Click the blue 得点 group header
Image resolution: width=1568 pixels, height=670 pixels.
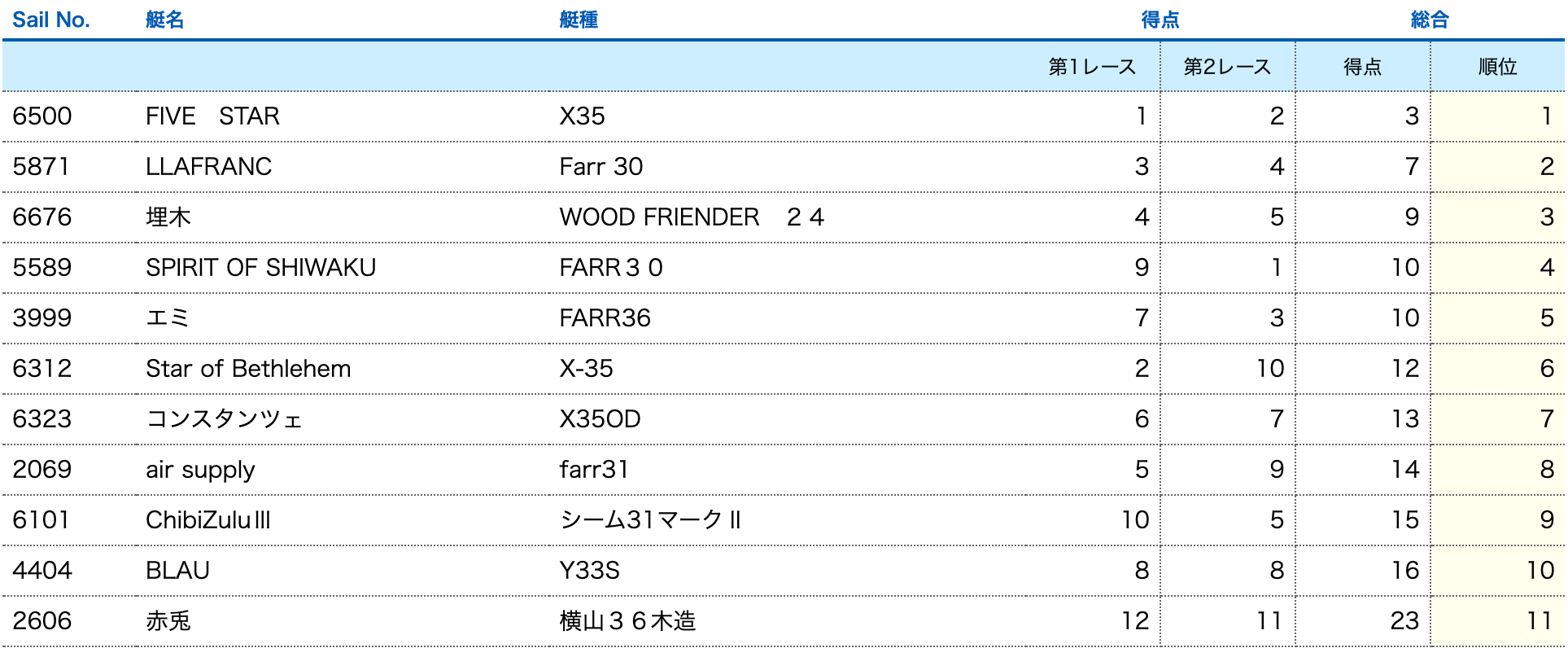click(x=1160, y=20)
